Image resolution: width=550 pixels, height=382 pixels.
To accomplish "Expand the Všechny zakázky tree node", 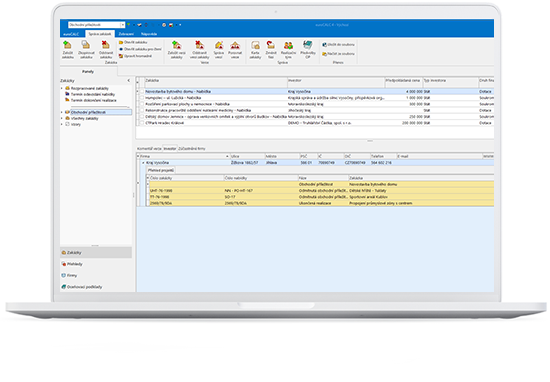I will tap(62, 119).
